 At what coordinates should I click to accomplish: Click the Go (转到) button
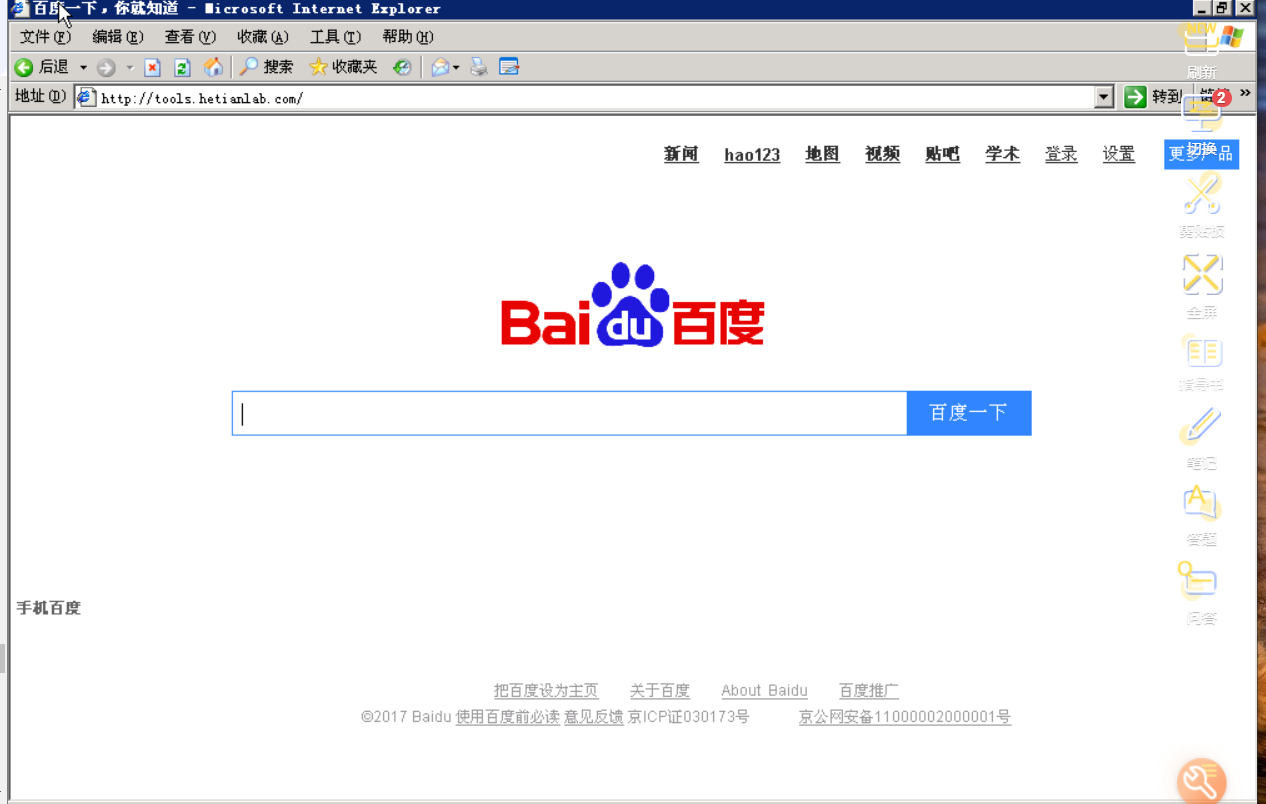pos(1152,97)
